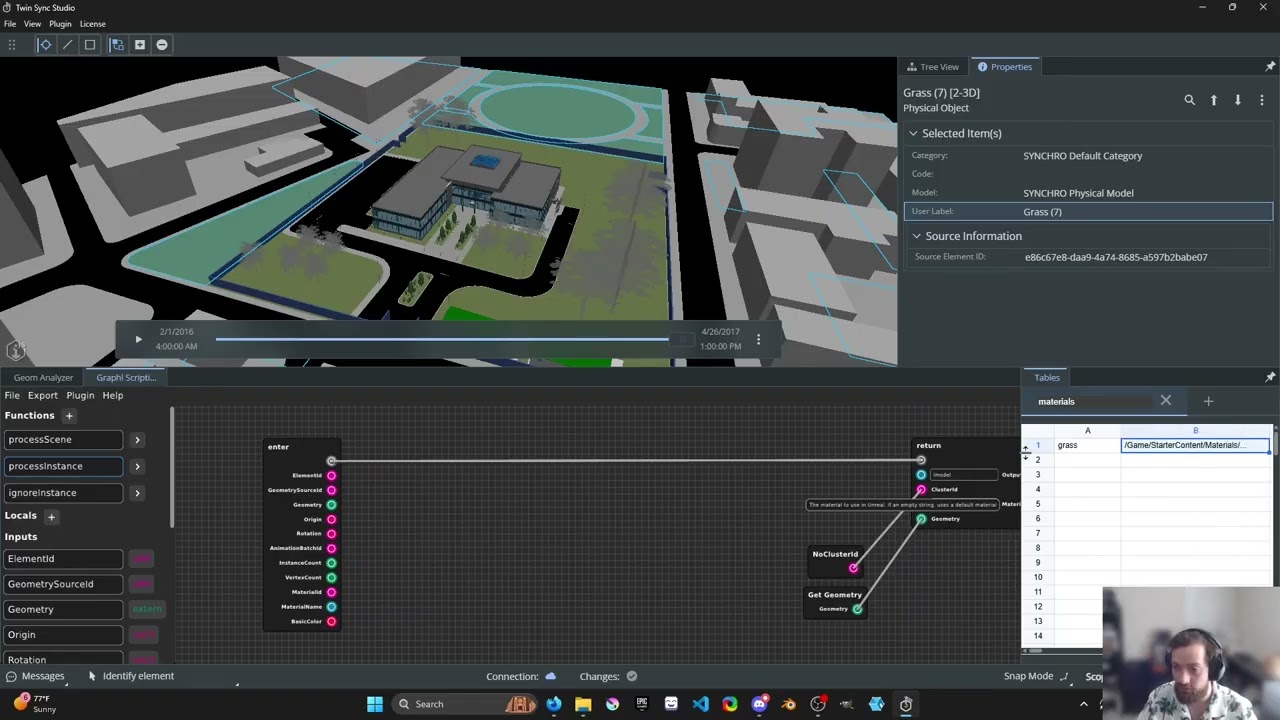Screen dimensions: 1280x720
Task: Select the point snap target tool
Action: click(45, 44)
